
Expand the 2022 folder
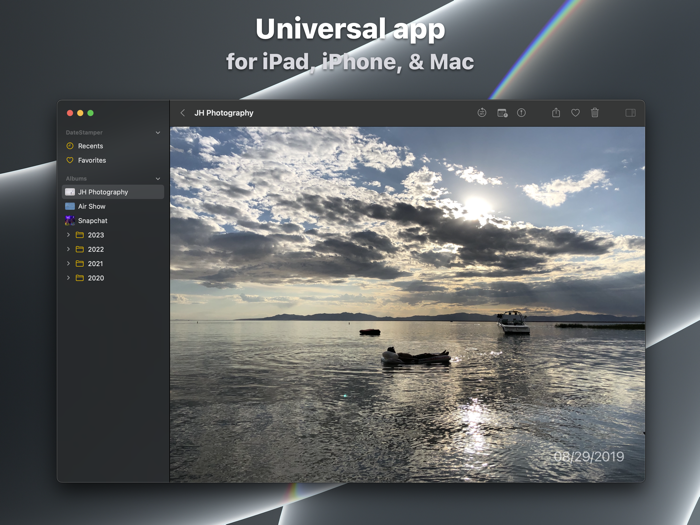pyautogui.click(x=68, y=249)
